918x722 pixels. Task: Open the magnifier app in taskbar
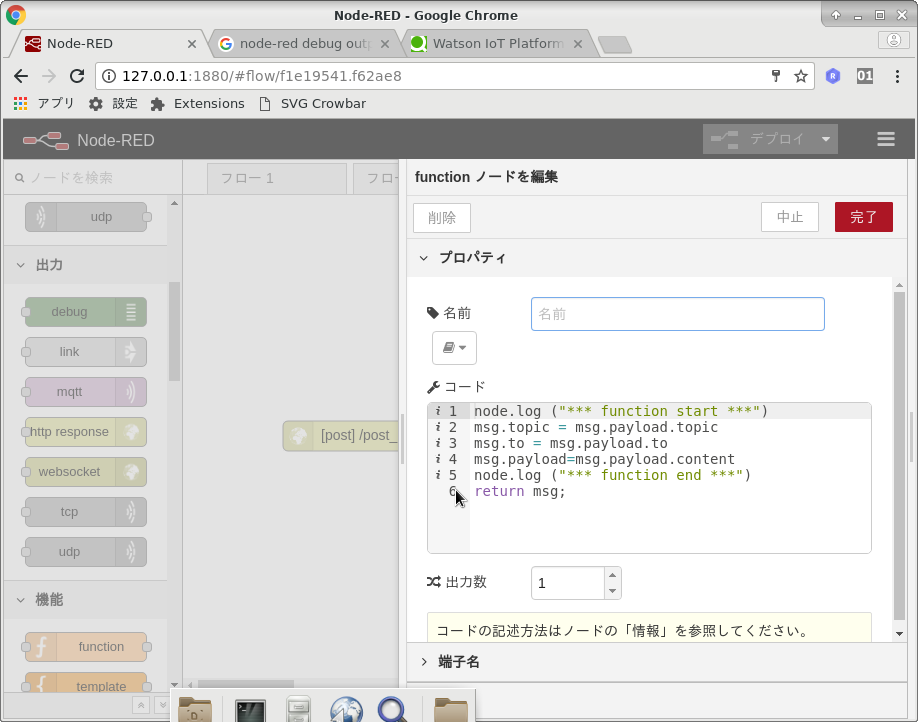coord(393,709)
